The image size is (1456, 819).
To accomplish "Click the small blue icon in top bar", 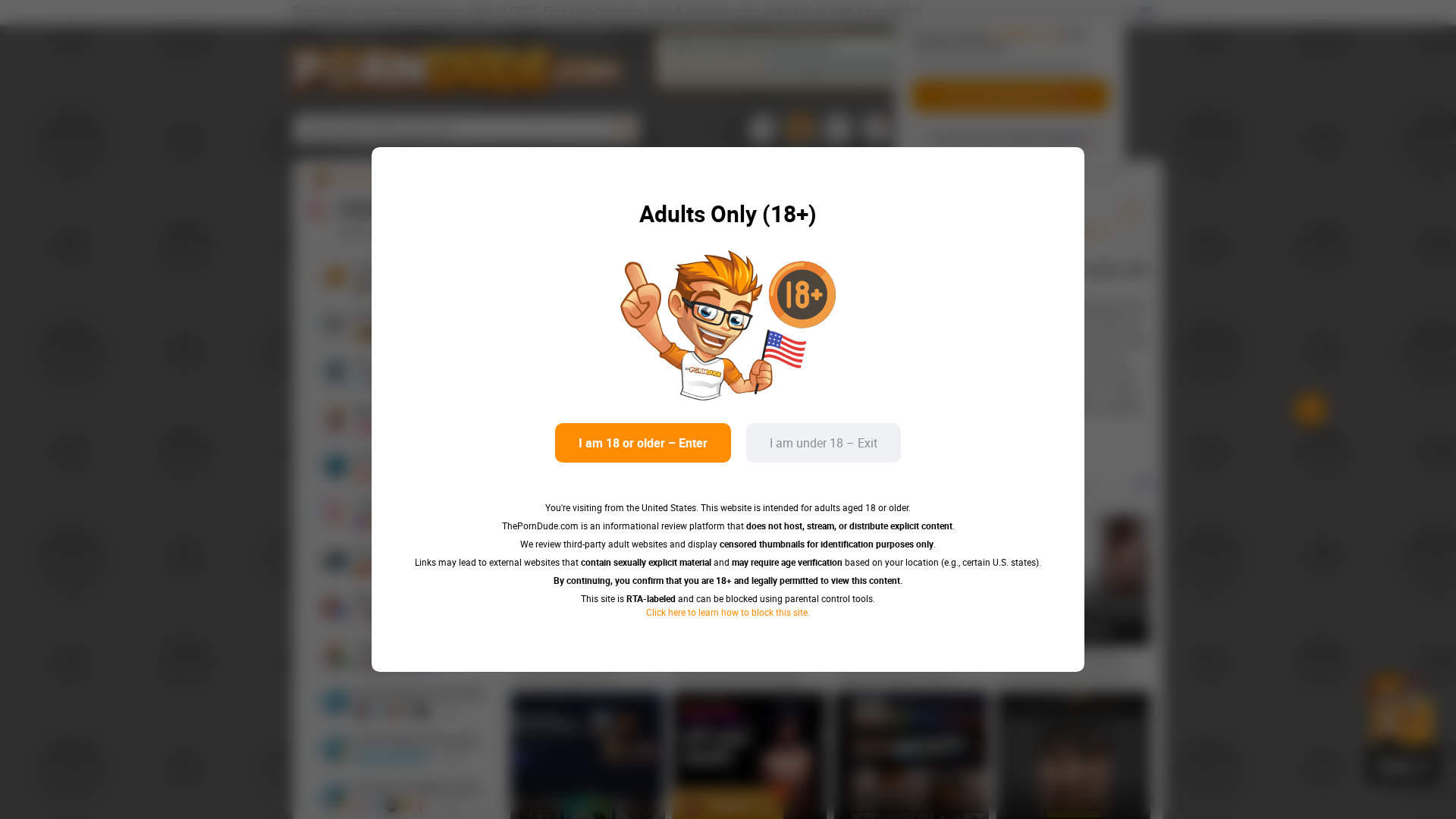I will [x=1145, y=11].
